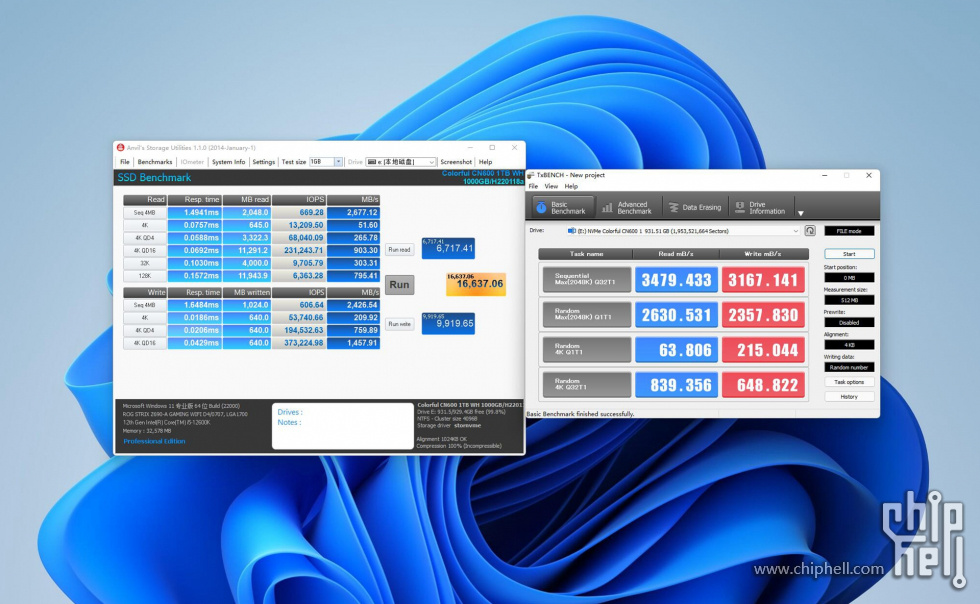Open the File menu in TxBENCH

click(533, 186)
